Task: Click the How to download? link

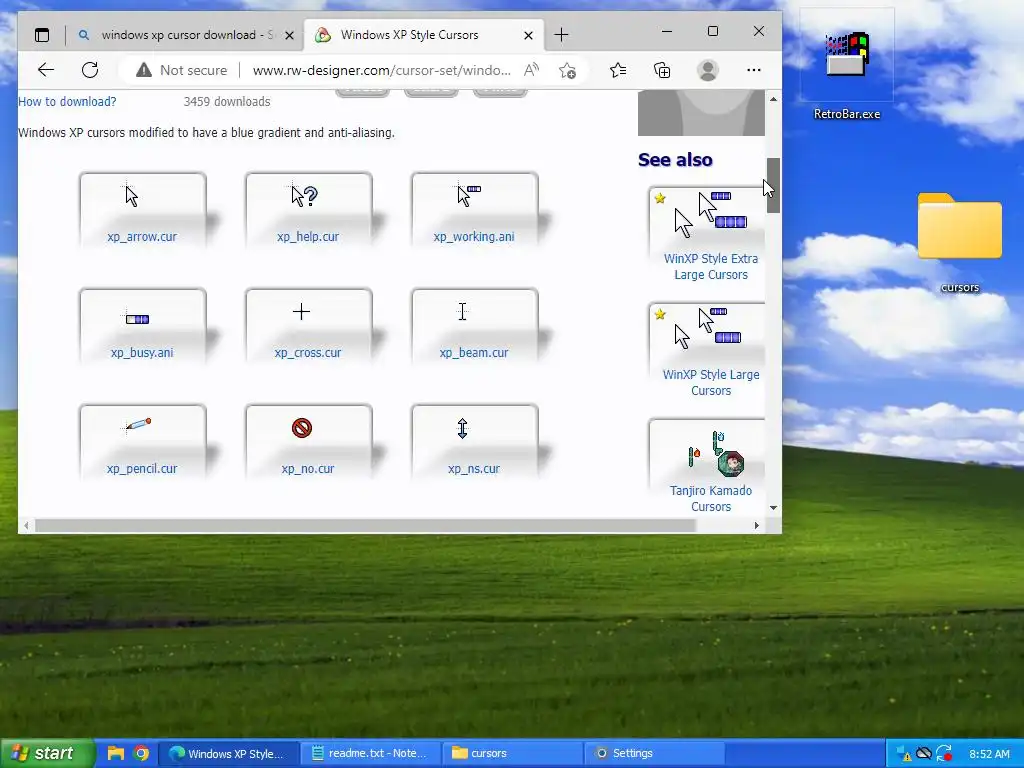Action: [67, 102]
